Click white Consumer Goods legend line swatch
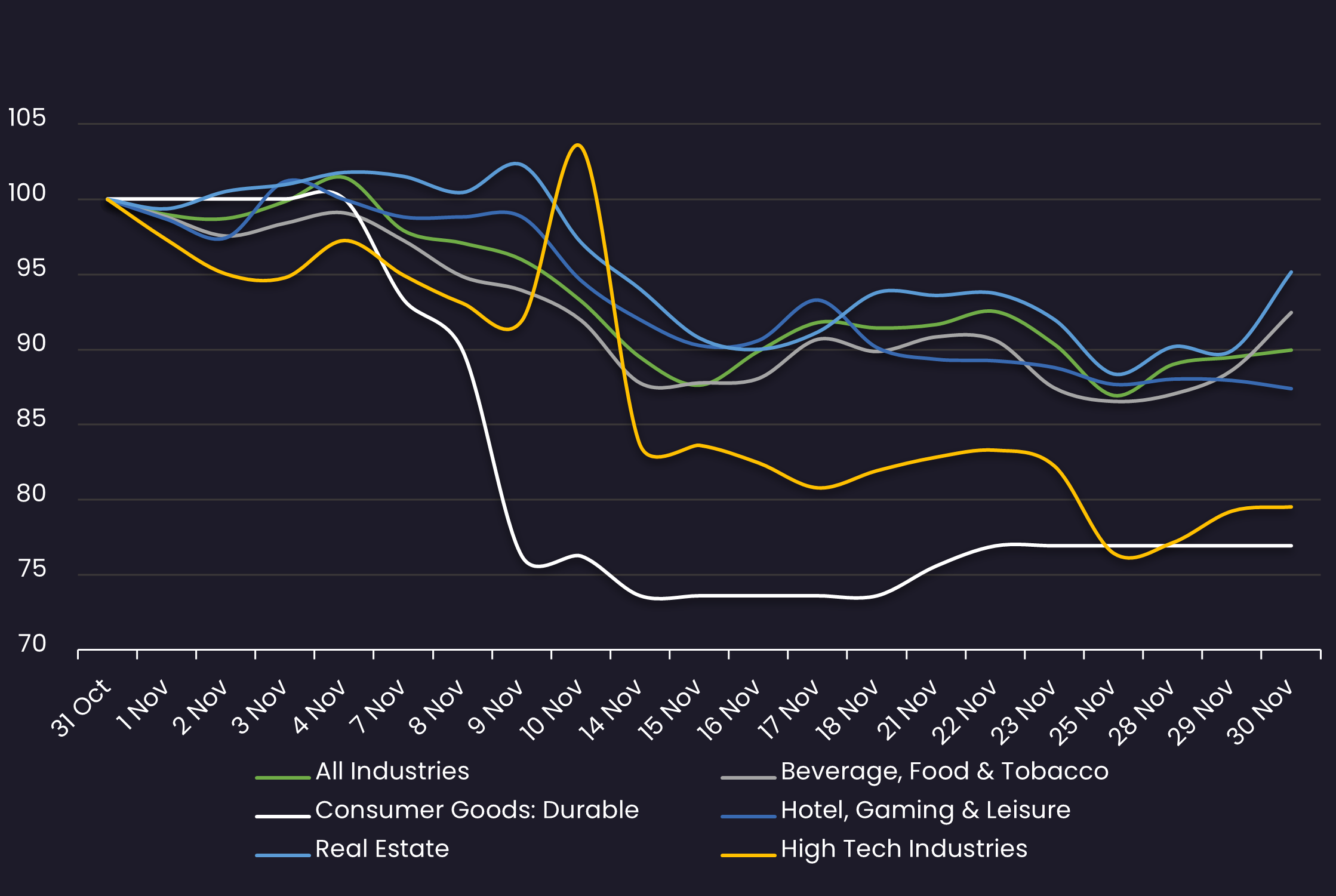Image resolution: width=1336 pixels, height=896 pixels. click(282, 817)
